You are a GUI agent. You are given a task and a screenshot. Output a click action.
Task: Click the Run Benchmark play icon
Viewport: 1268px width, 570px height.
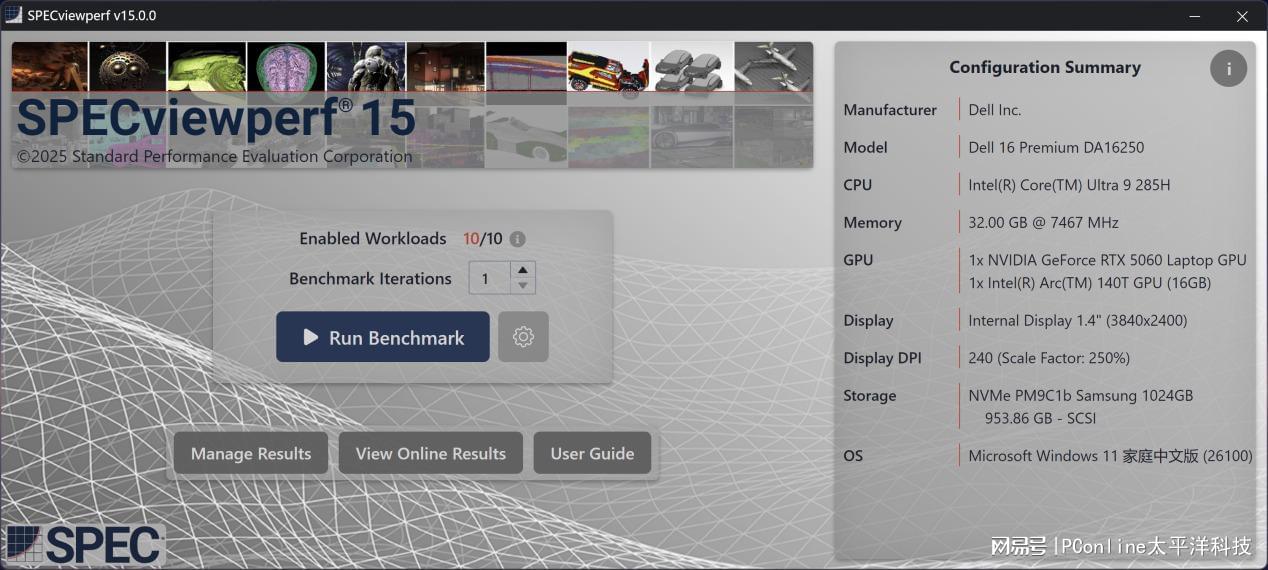click(x=310, y=338)
